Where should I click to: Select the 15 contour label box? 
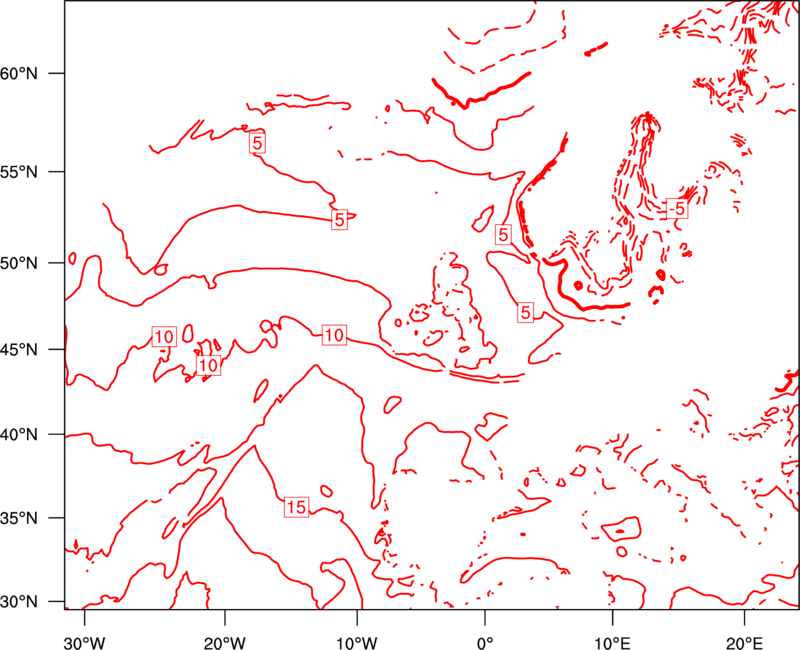coord(296,507)
